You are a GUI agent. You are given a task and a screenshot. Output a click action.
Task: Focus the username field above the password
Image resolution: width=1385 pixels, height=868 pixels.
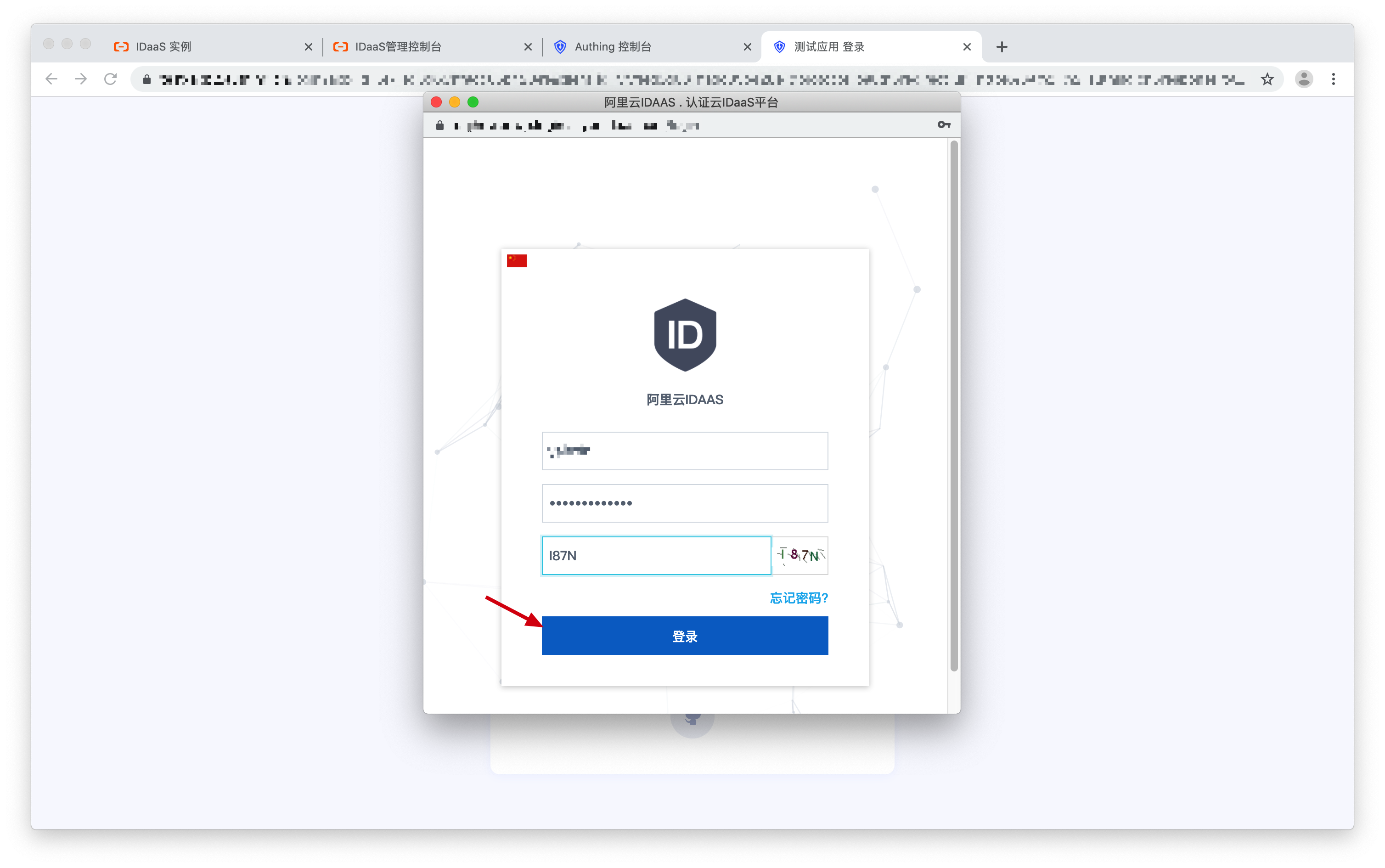(685, 451)
